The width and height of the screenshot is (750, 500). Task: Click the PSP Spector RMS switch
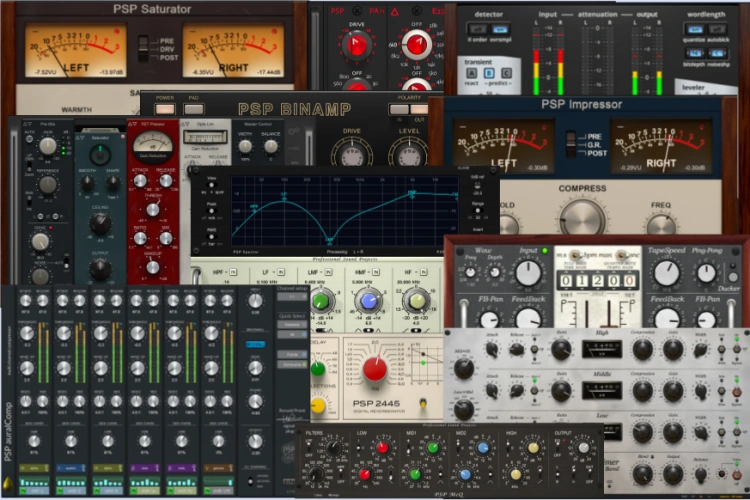(211, 236)
